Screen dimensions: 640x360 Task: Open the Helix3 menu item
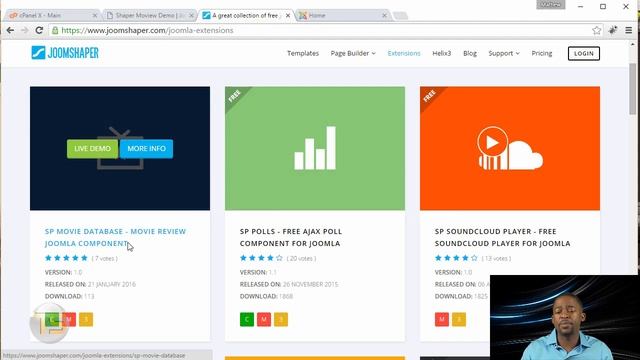(442, 53)
